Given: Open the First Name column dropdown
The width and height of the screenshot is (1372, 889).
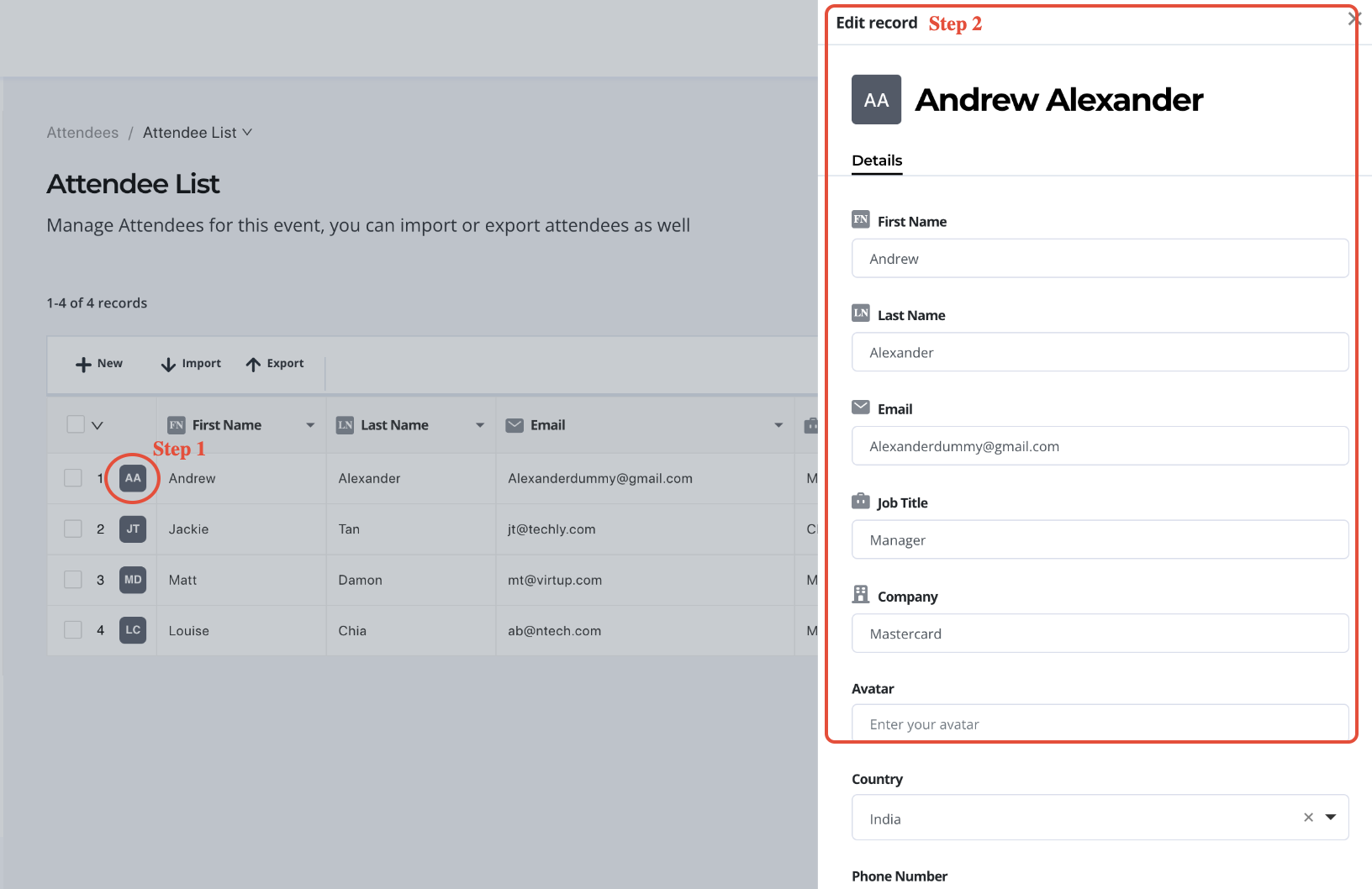Looking at the screenshot, I should (x=310, y=424).
